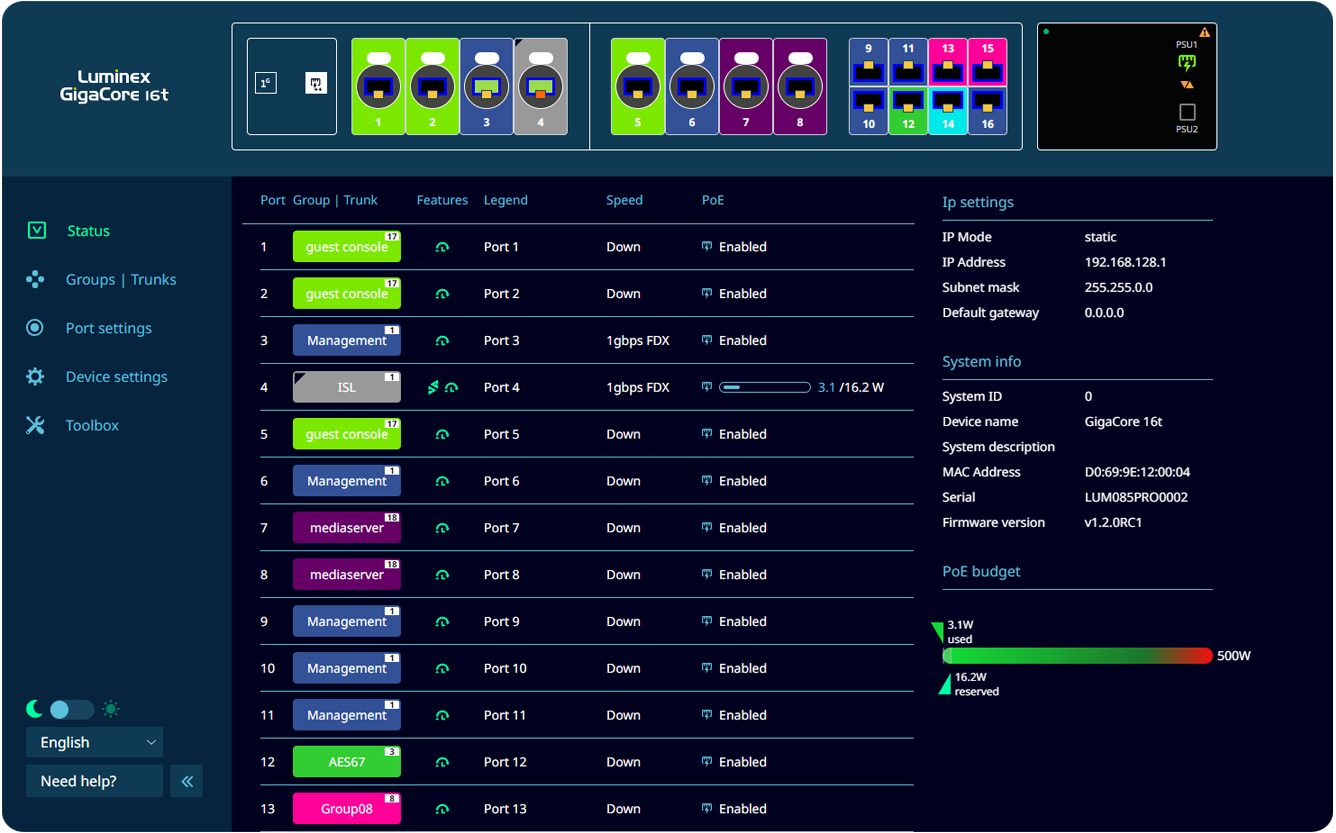1336x833 pixels.
Task: Click the Luminex GigaCore 16t logo
Action: pos(114,86)
